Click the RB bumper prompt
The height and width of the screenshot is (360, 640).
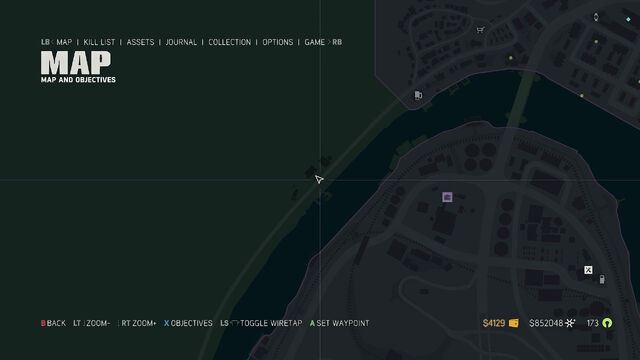pos(337,42)
